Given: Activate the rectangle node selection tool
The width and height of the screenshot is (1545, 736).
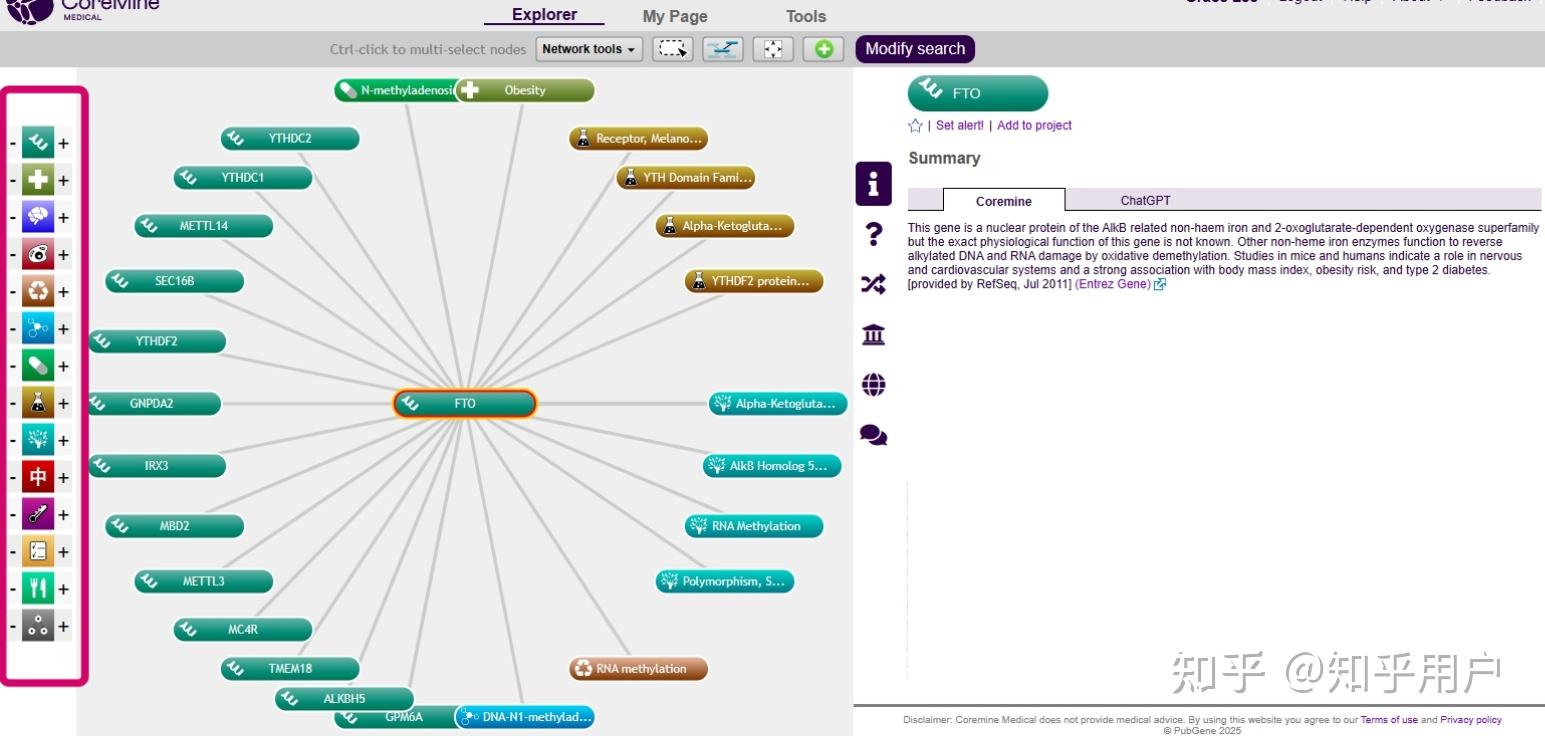Looking at the screenshot, I should [x=673, y=49].
